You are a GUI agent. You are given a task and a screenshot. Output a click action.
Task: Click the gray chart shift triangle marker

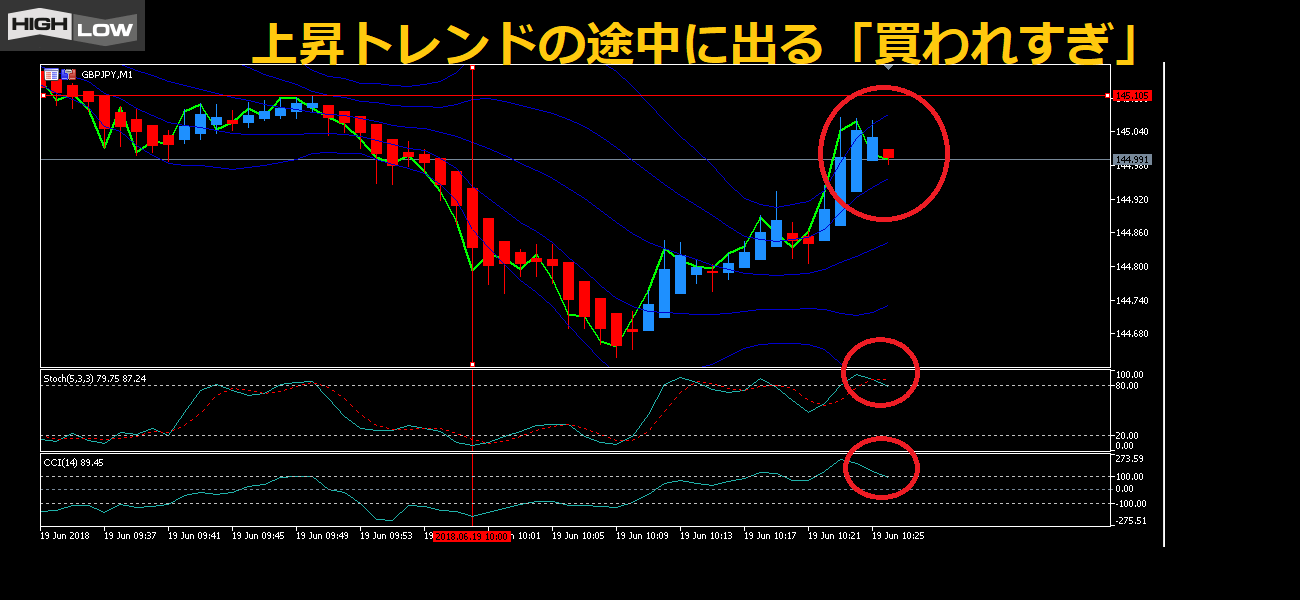point(887,67)
